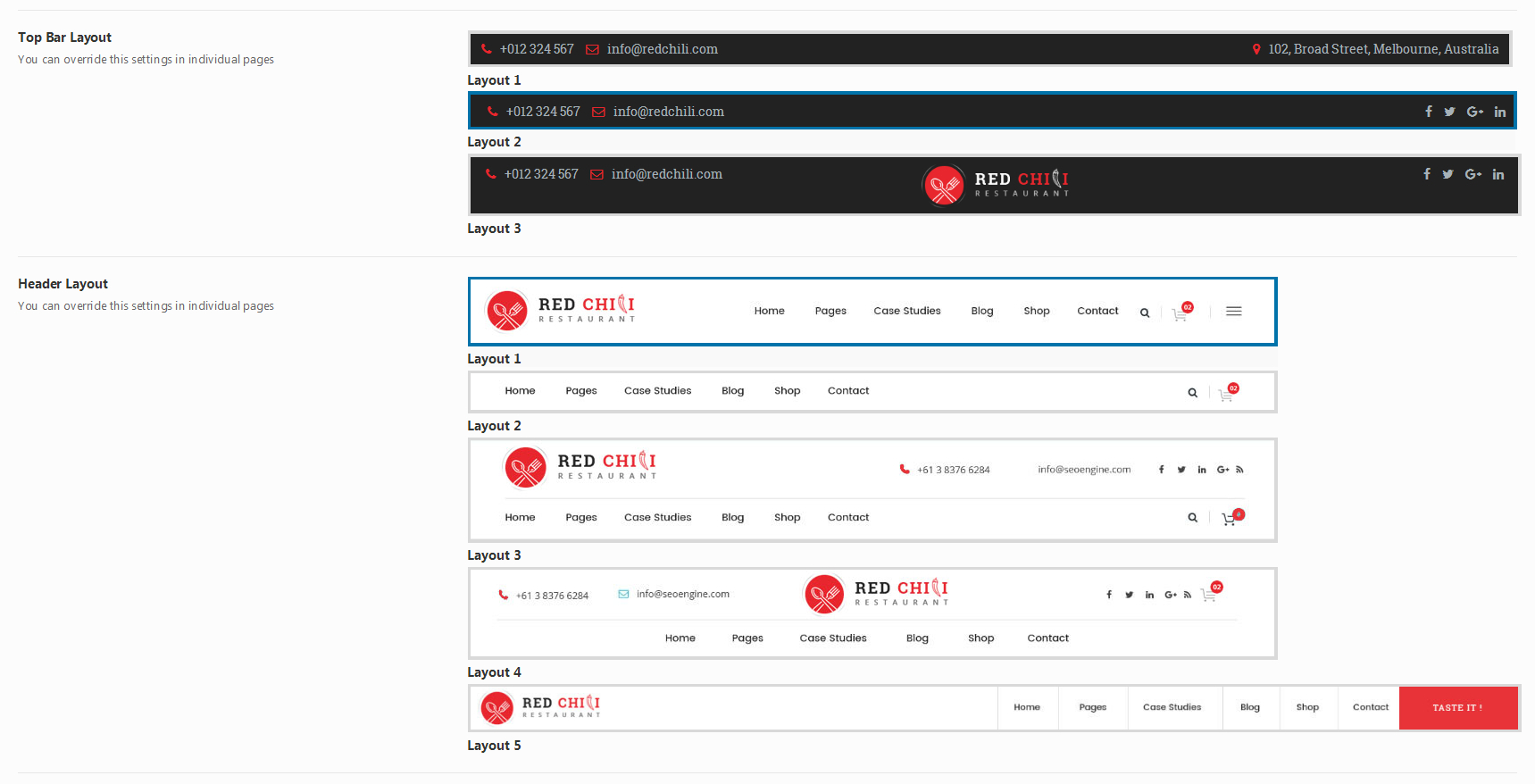Click Case Studies in Header Layout 2 menu
The image size is (1535, 784).
pyautogui.click(x=657, y=391)
